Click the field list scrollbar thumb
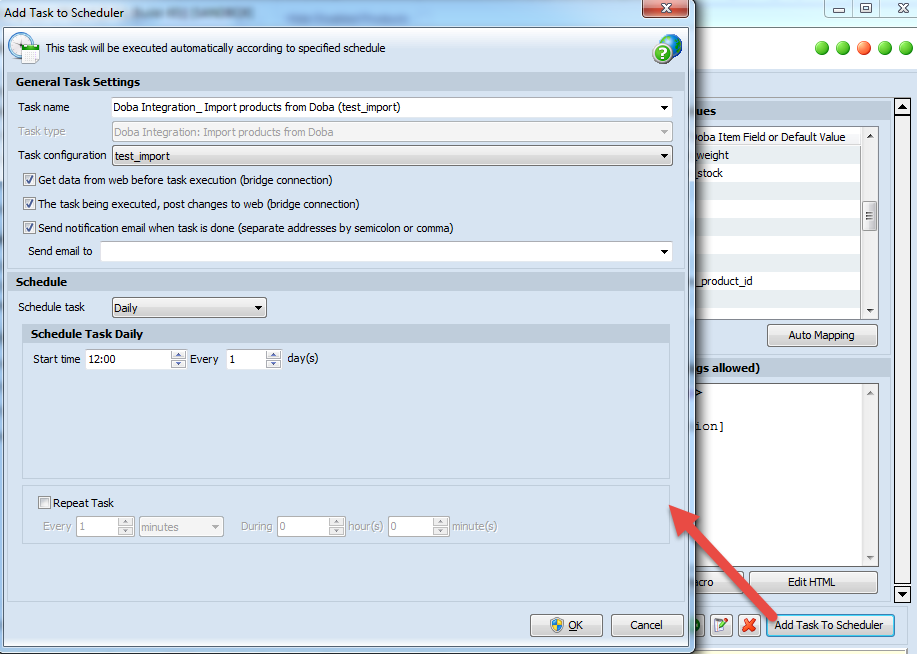 point(870,216)
